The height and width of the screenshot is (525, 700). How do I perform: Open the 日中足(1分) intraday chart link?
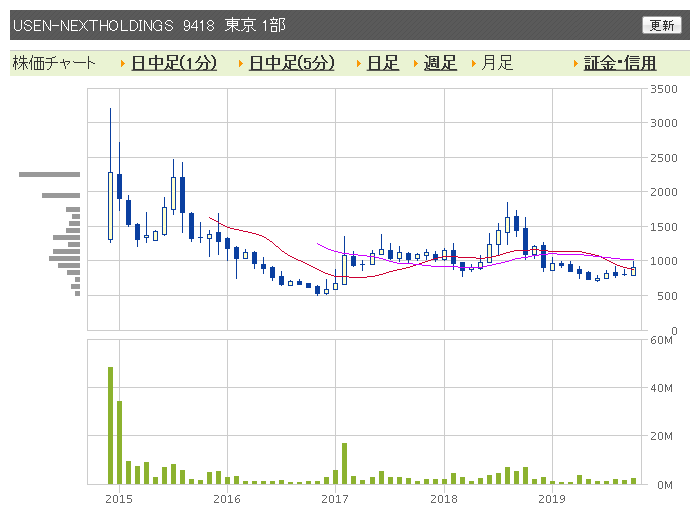coord(174,63)
